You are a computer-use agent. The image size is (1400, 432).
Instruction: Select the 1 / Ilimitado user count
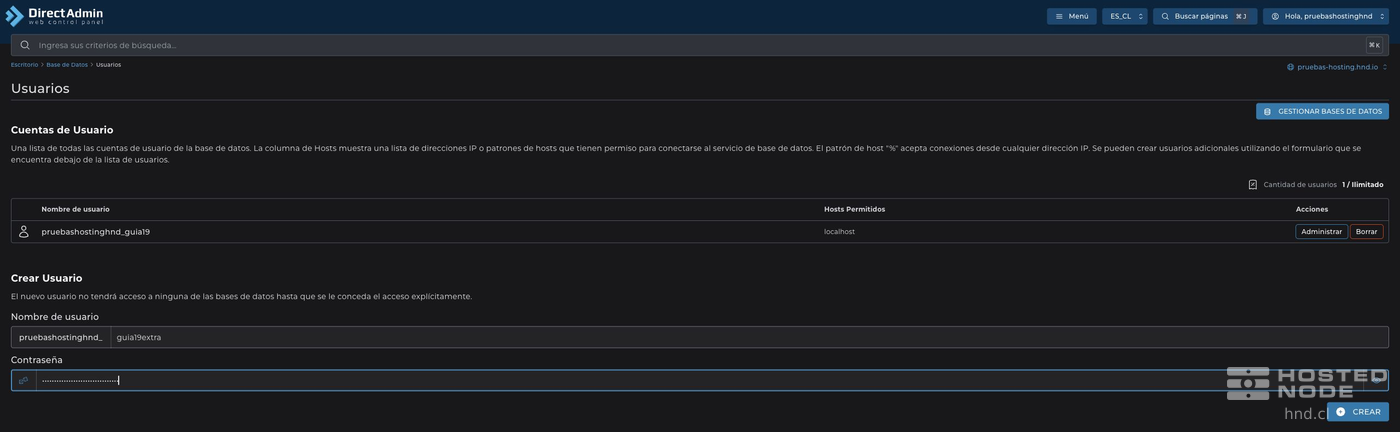click(1363, 185)
